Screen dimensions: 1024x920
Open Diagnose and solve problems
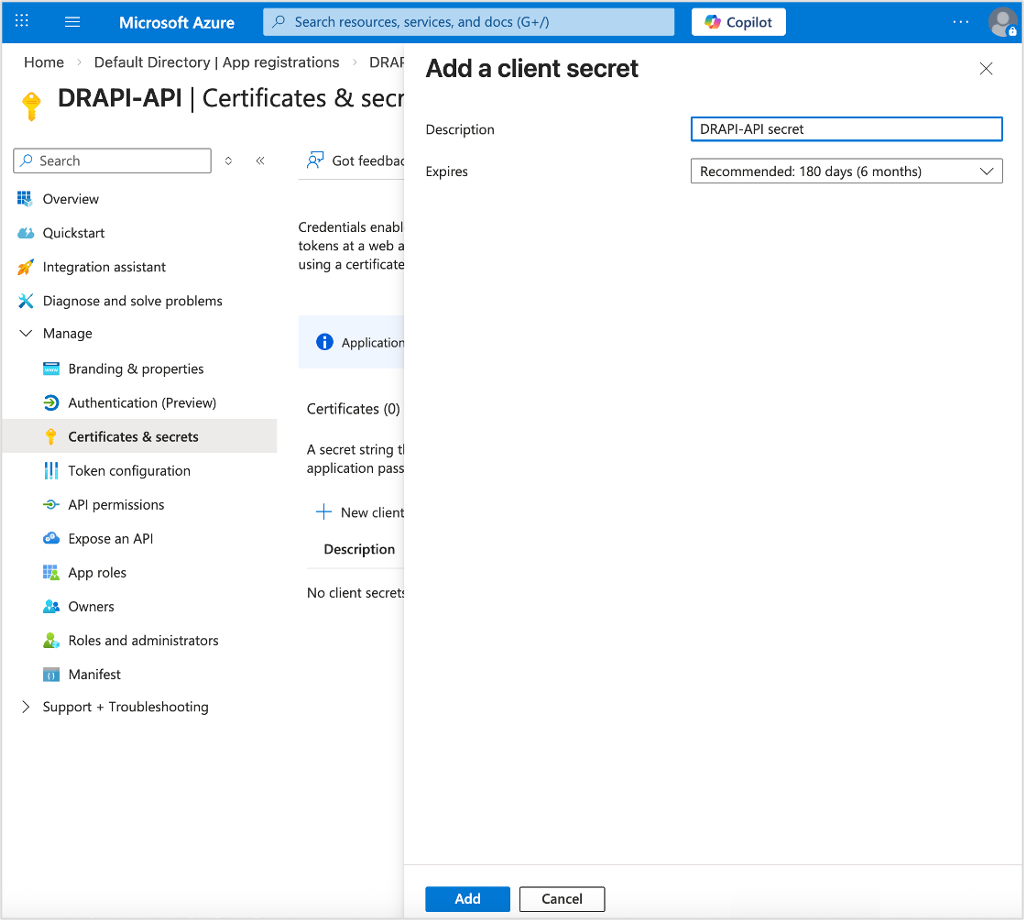click(x=132, y=300)
